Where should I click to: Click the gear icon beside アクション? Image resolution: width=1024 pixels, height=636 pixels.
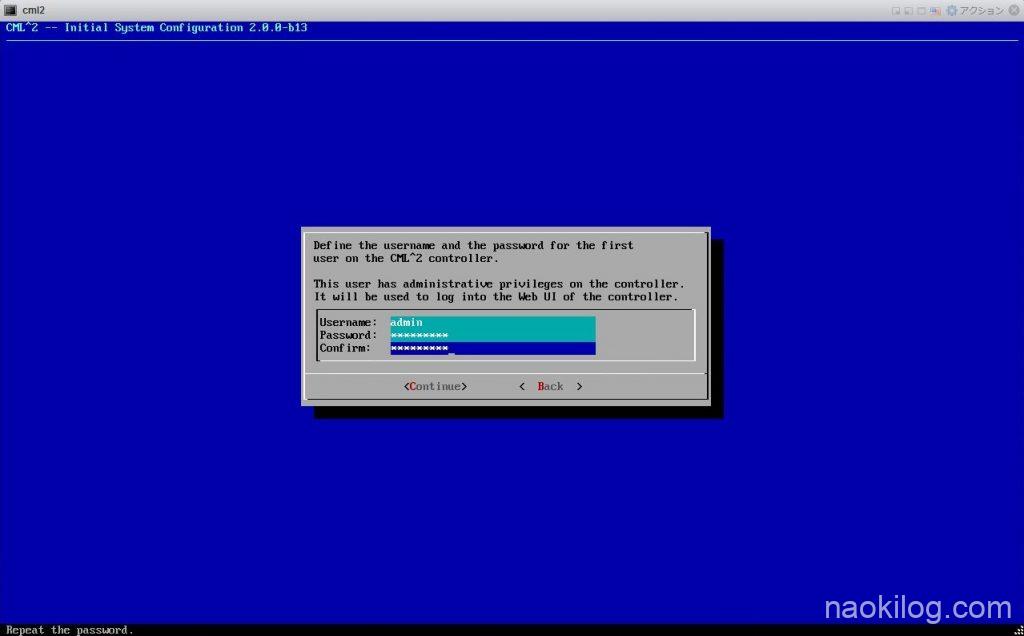coord(952,10)
